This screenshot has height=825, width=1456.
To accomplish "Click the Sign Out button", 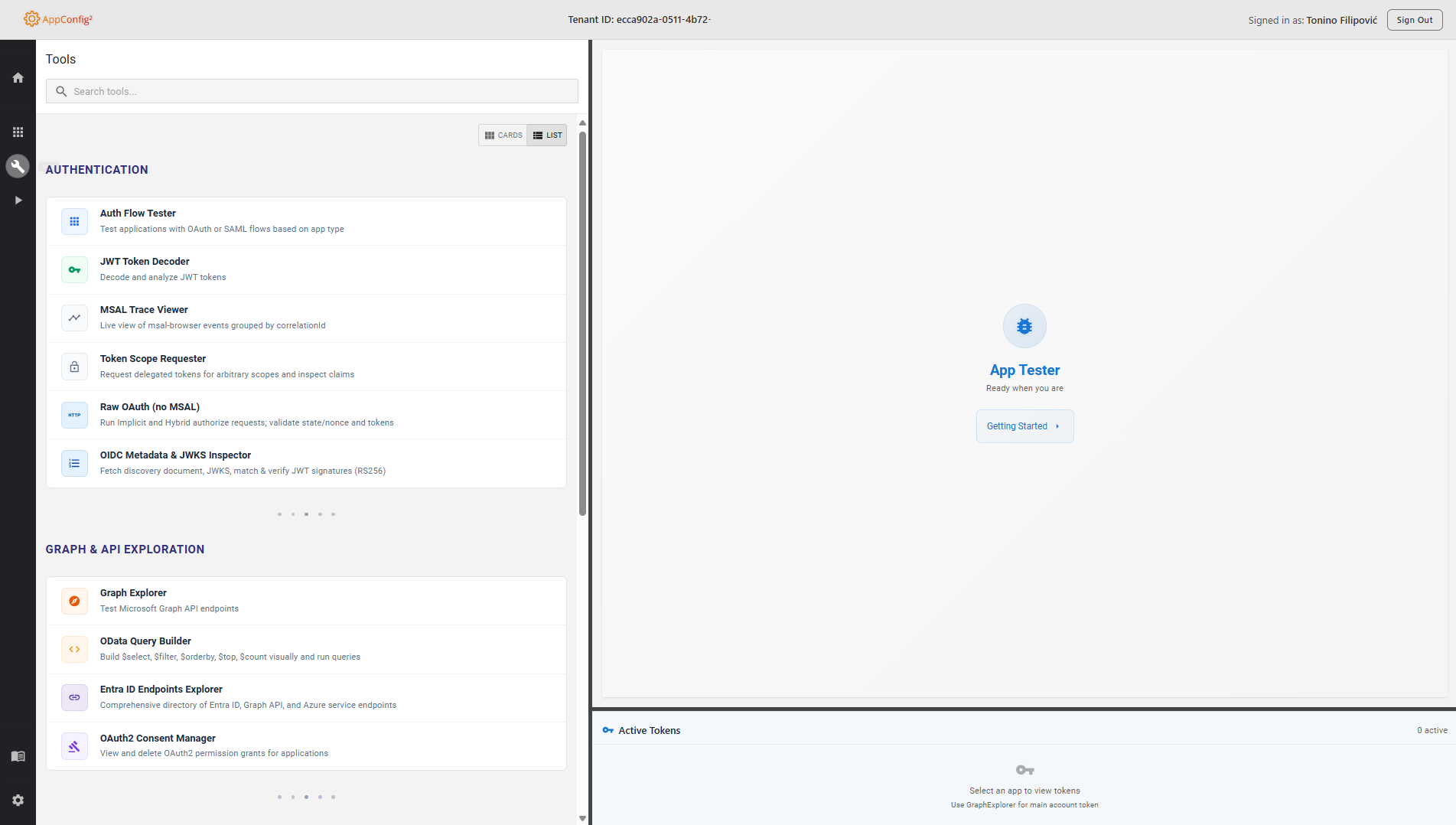I will (1414, 20).
